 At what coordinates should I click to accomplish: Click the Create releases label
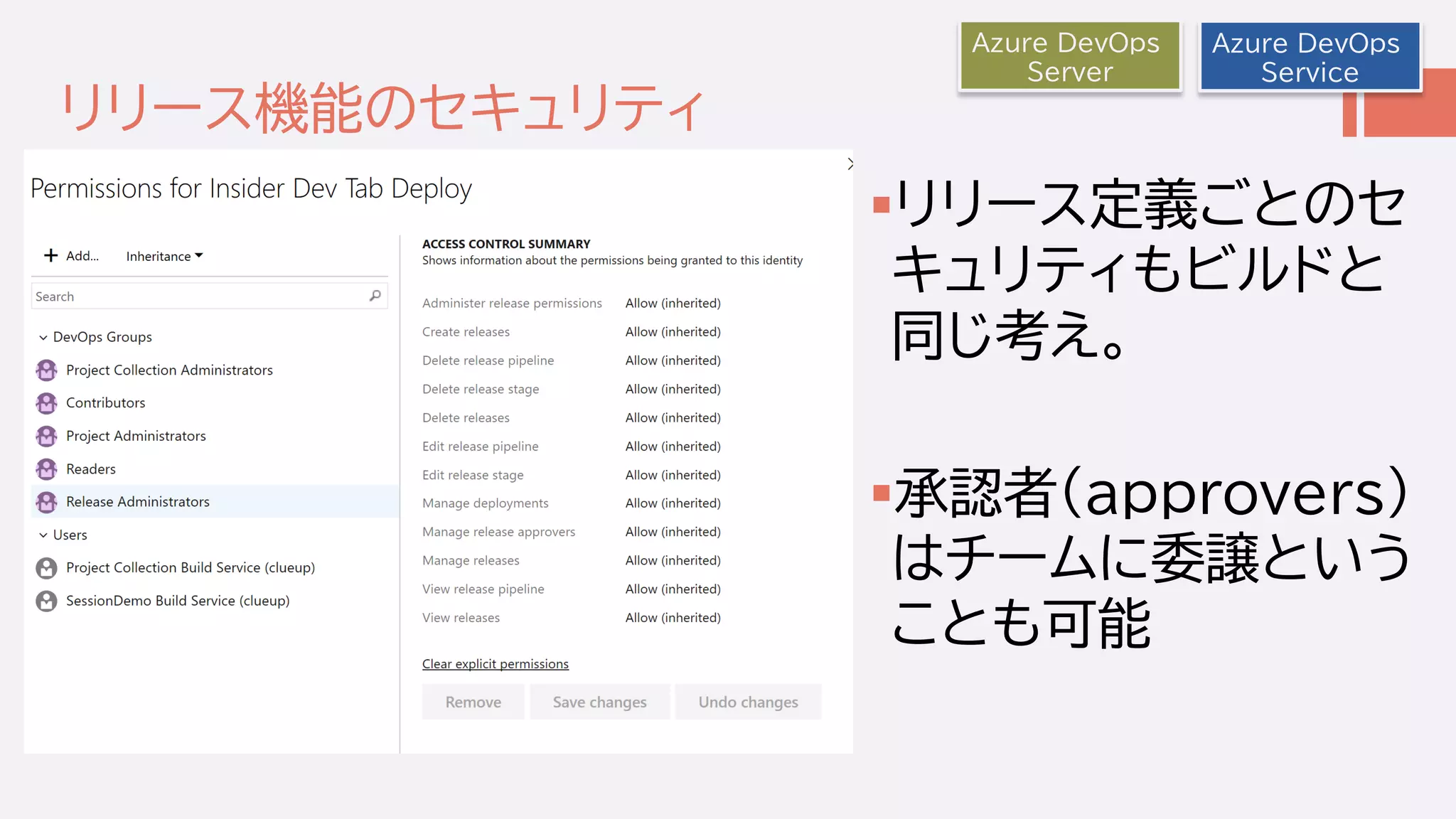click(x=466, y=331)
